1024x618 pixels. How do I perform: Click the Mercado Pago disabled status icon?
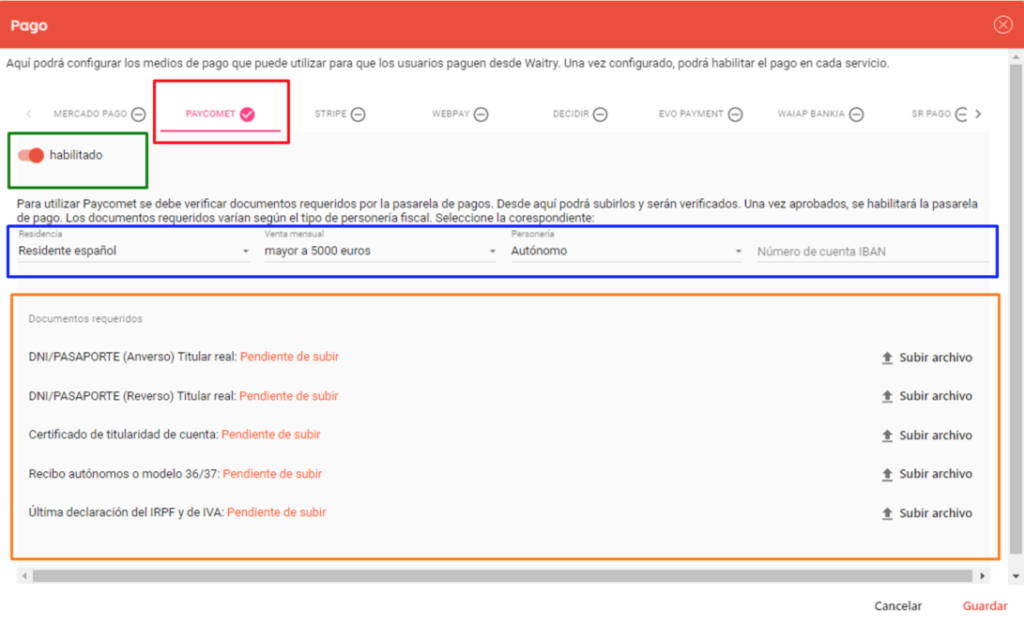138,114
